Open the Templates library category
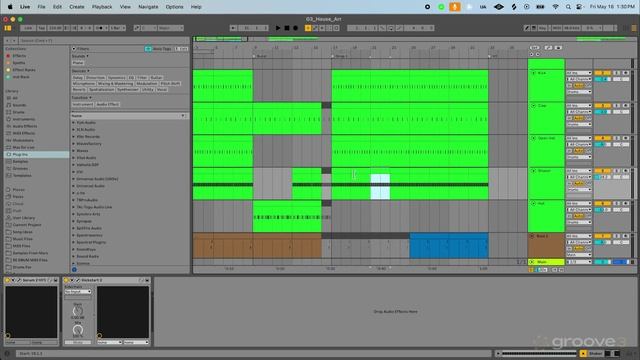Screen dimensions: 640x360 tap(22, 176)
